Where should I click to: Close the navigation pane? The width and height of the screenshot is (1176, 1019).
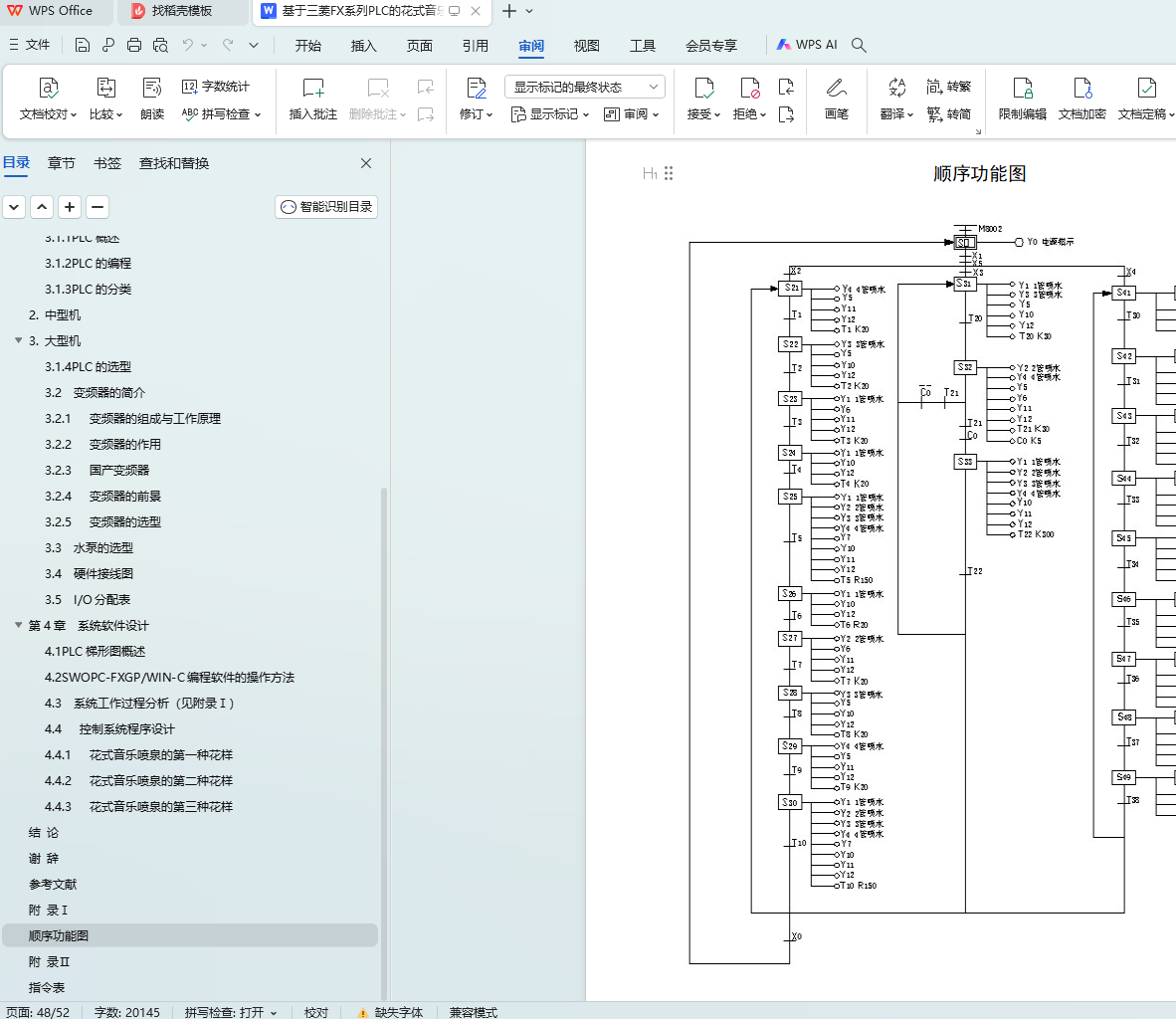pyautogui.click(x=366, y=163)
